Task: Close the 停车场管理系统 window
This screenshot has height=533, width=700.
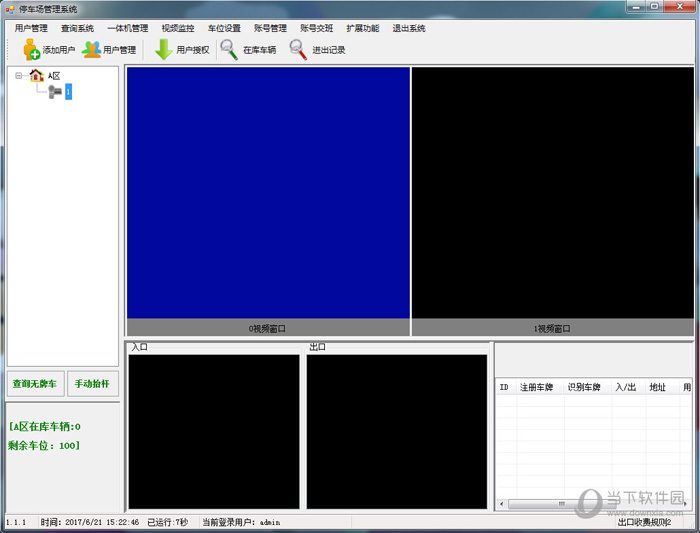Action: tap(679, 7)
